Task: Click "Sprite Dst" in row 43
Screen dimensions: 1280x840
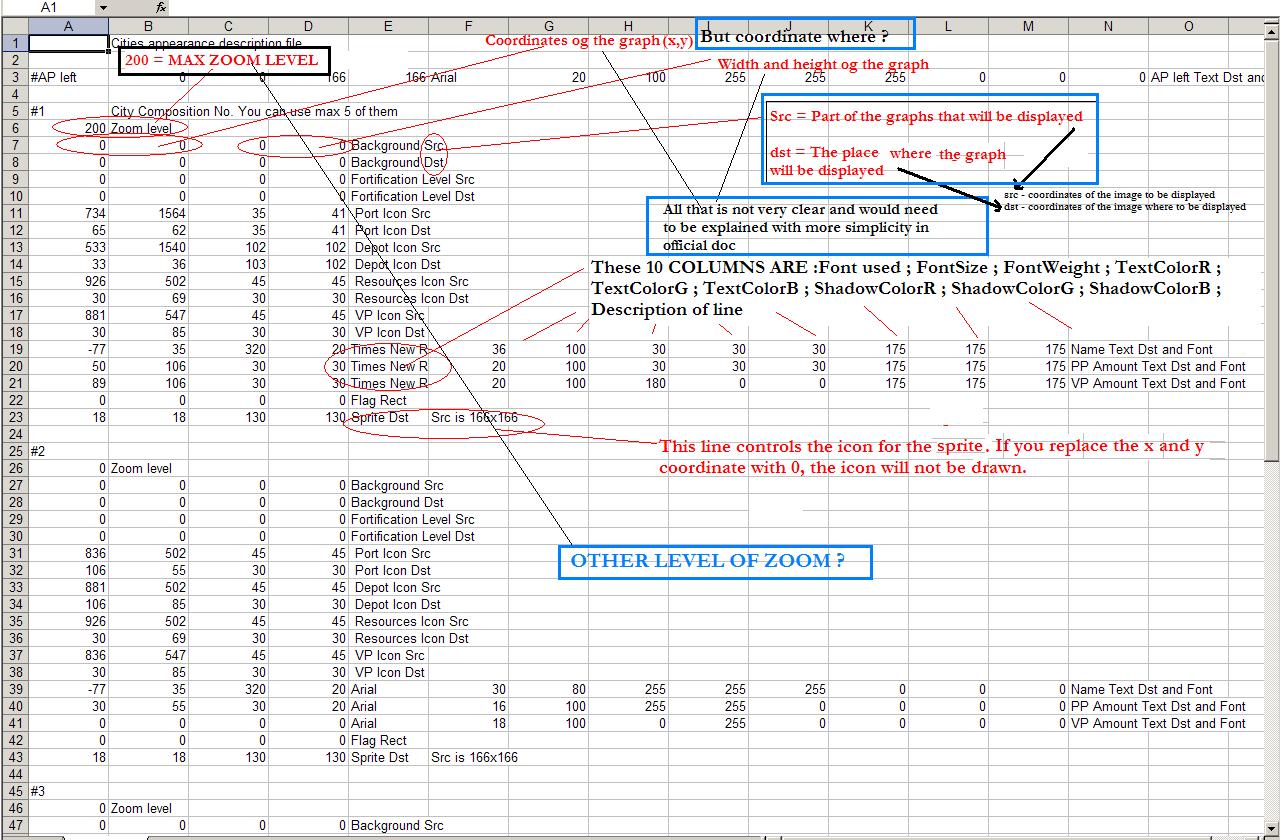Action: [x=380, y=757]
